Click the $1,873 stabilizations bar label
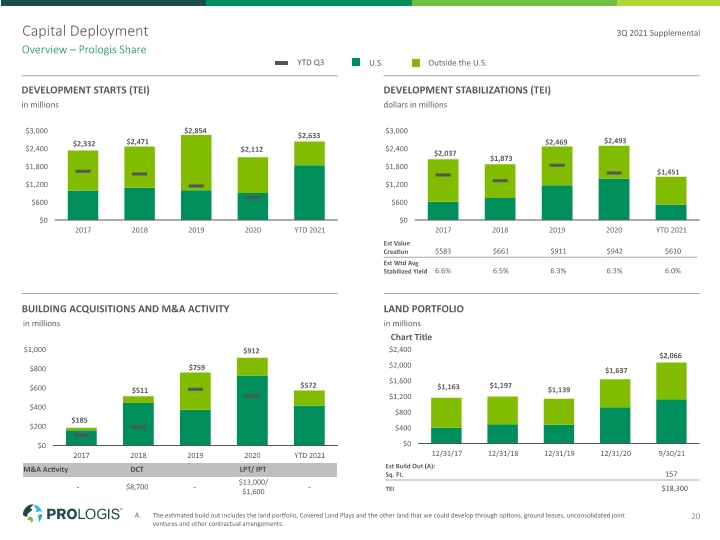Screen dimensions: 720x540 pyautogui.click(x=501, y=158)
